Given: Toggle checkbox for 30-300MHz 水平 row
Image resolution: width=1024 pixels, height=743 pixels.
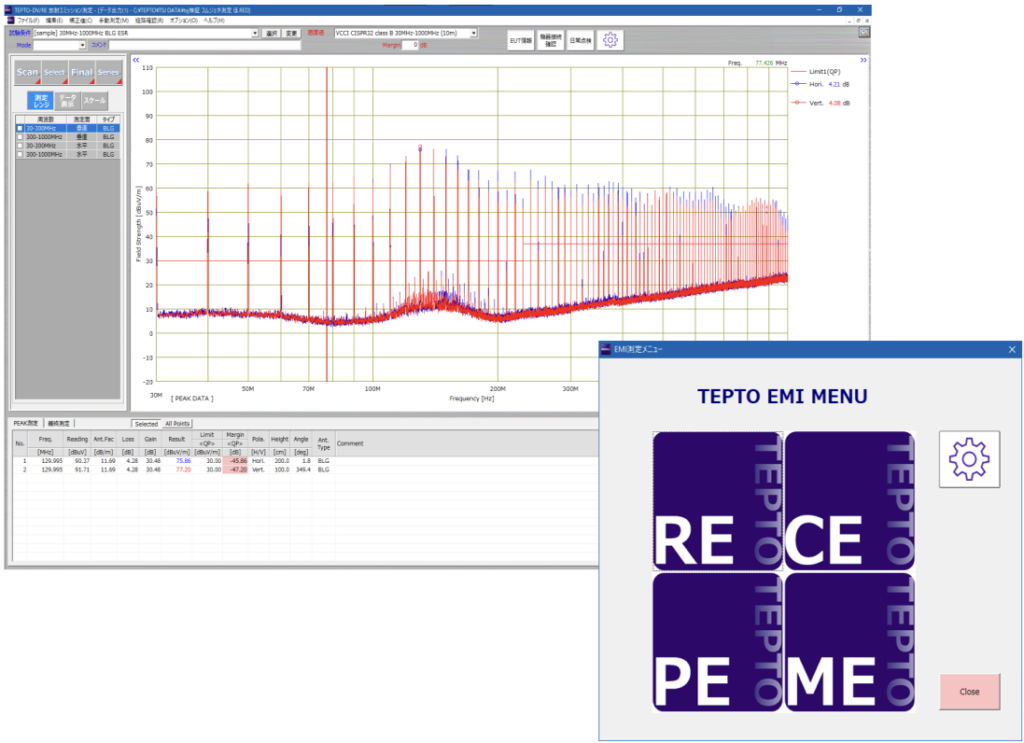Looking at the screenshot, I should pos(20,146).
